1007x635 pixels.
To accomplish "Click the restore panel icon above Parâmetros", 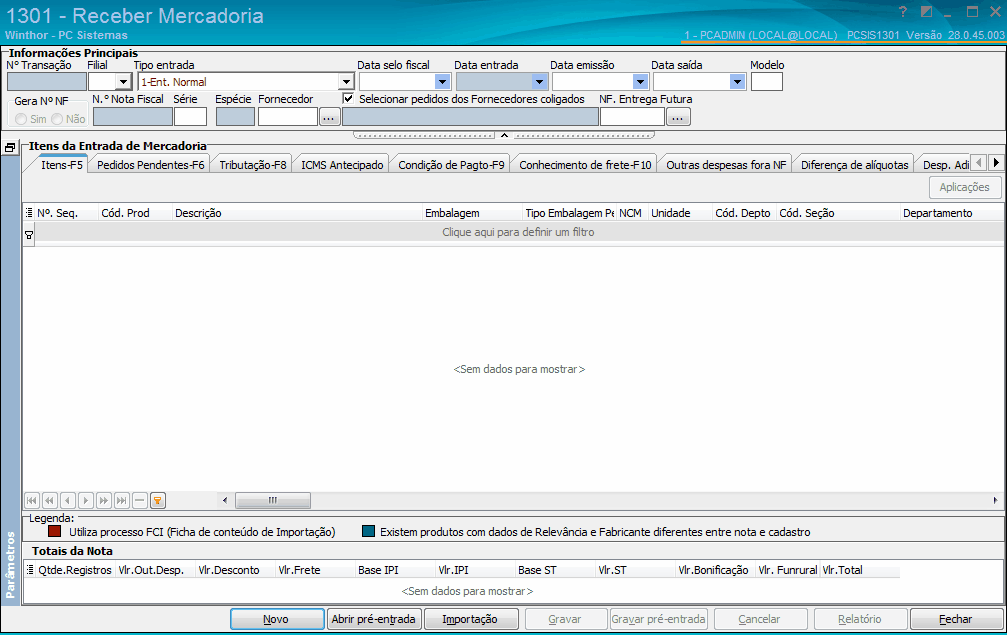I will tap(10, 148).
